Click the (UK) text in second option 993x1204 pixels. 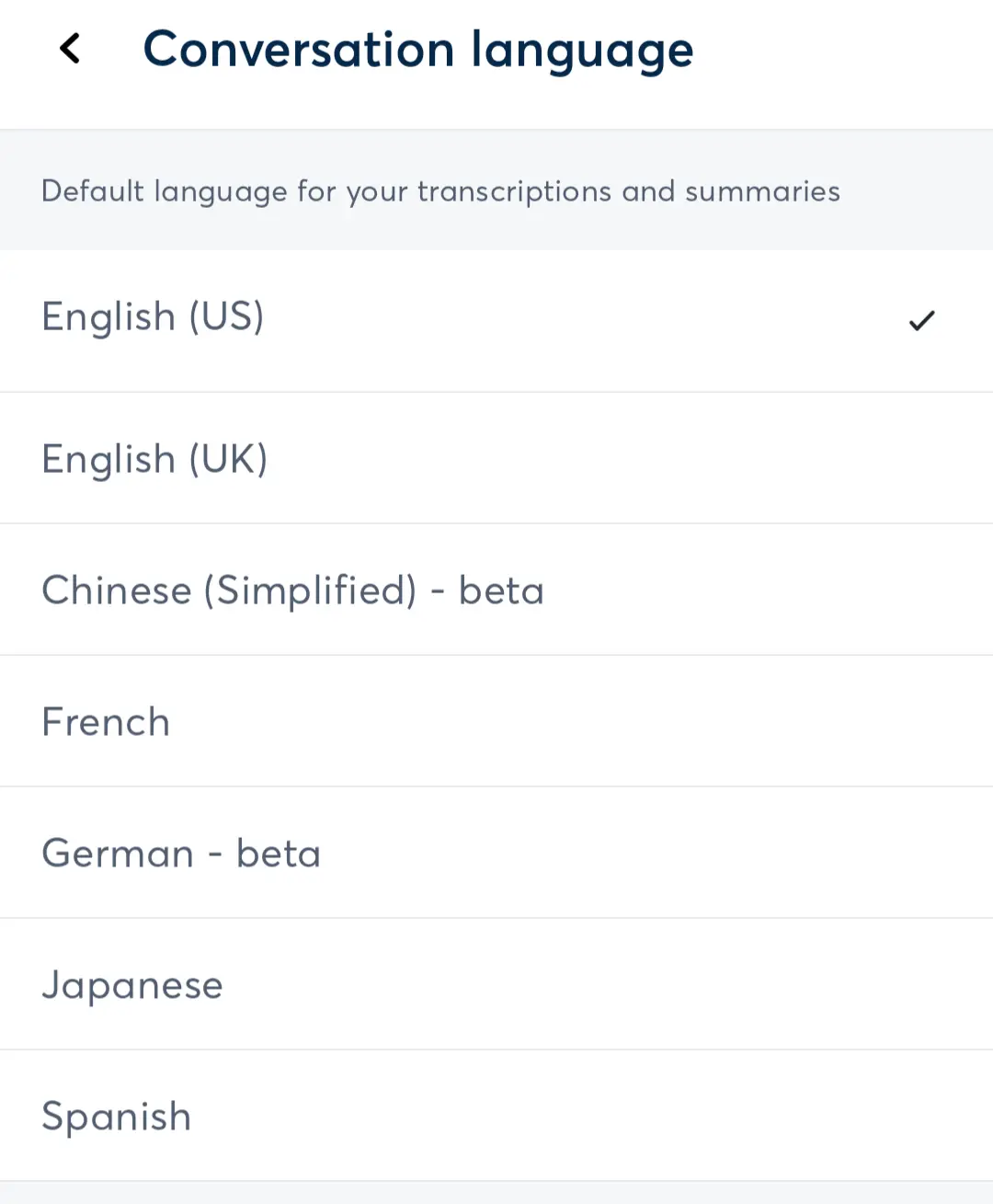pyautogui.click(x=228, y=459)
